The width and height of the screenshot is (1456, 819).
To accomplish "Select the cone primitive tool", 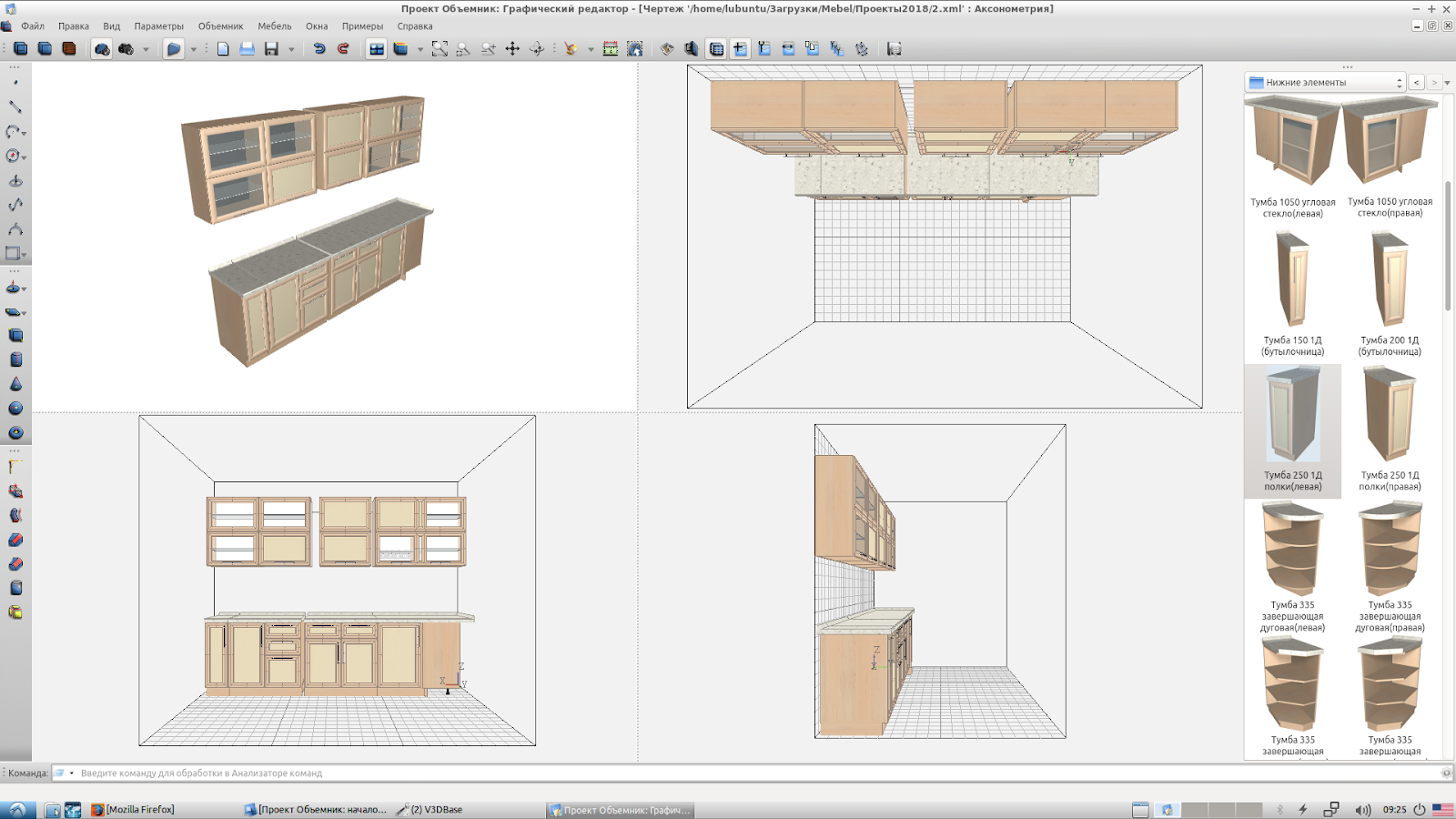I will pos(15,384).
